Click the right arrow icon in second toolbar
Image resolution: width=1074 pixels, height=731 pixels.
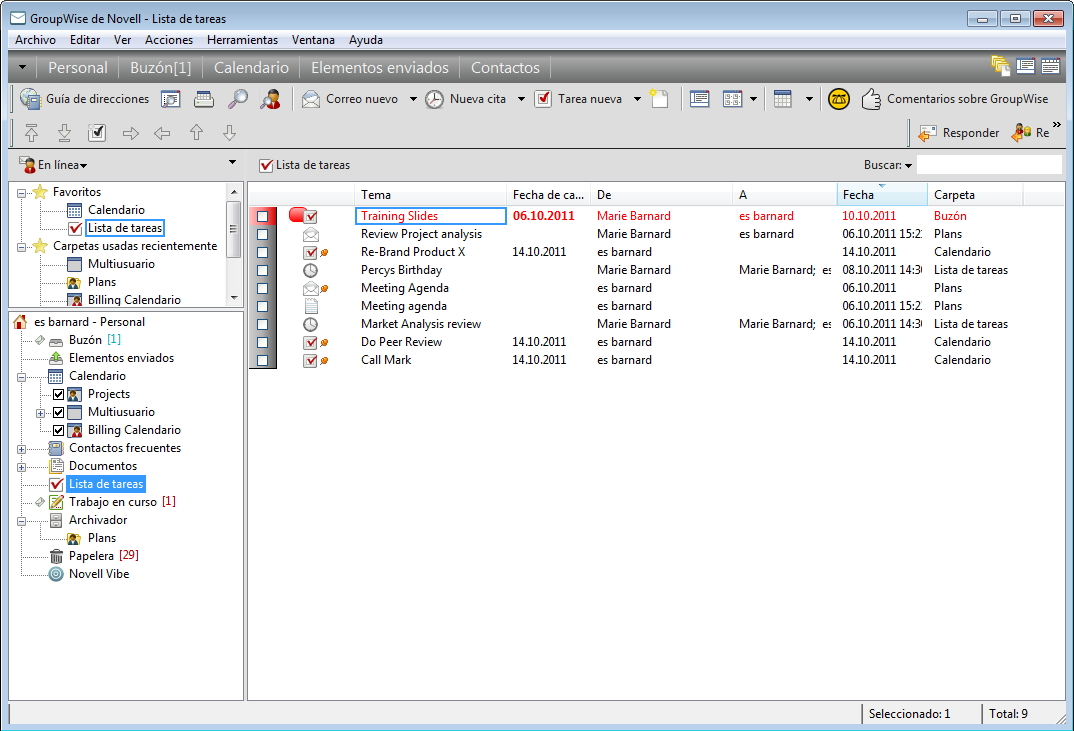pyautogui.click(x=130, y=133)
